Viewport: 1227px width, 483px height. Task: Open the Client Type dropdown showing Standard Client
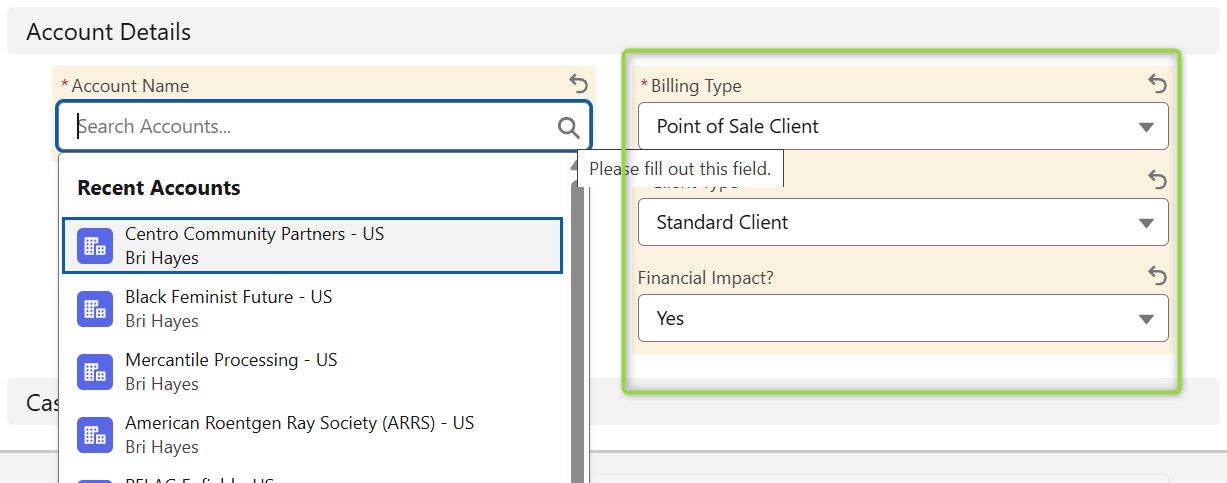(903, 222)
